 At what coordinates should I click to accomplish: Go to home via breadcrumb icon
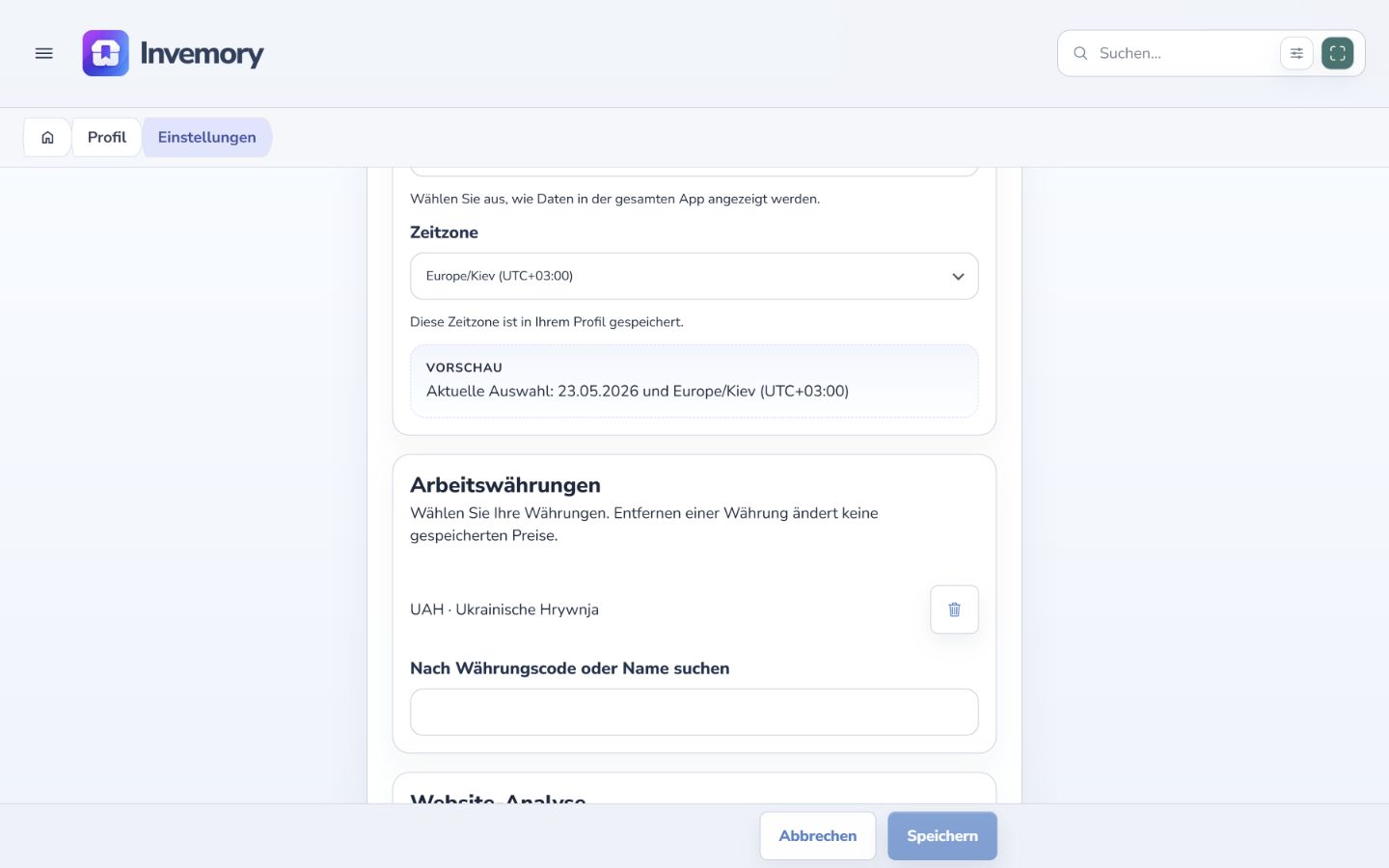(x=47, y=137)
